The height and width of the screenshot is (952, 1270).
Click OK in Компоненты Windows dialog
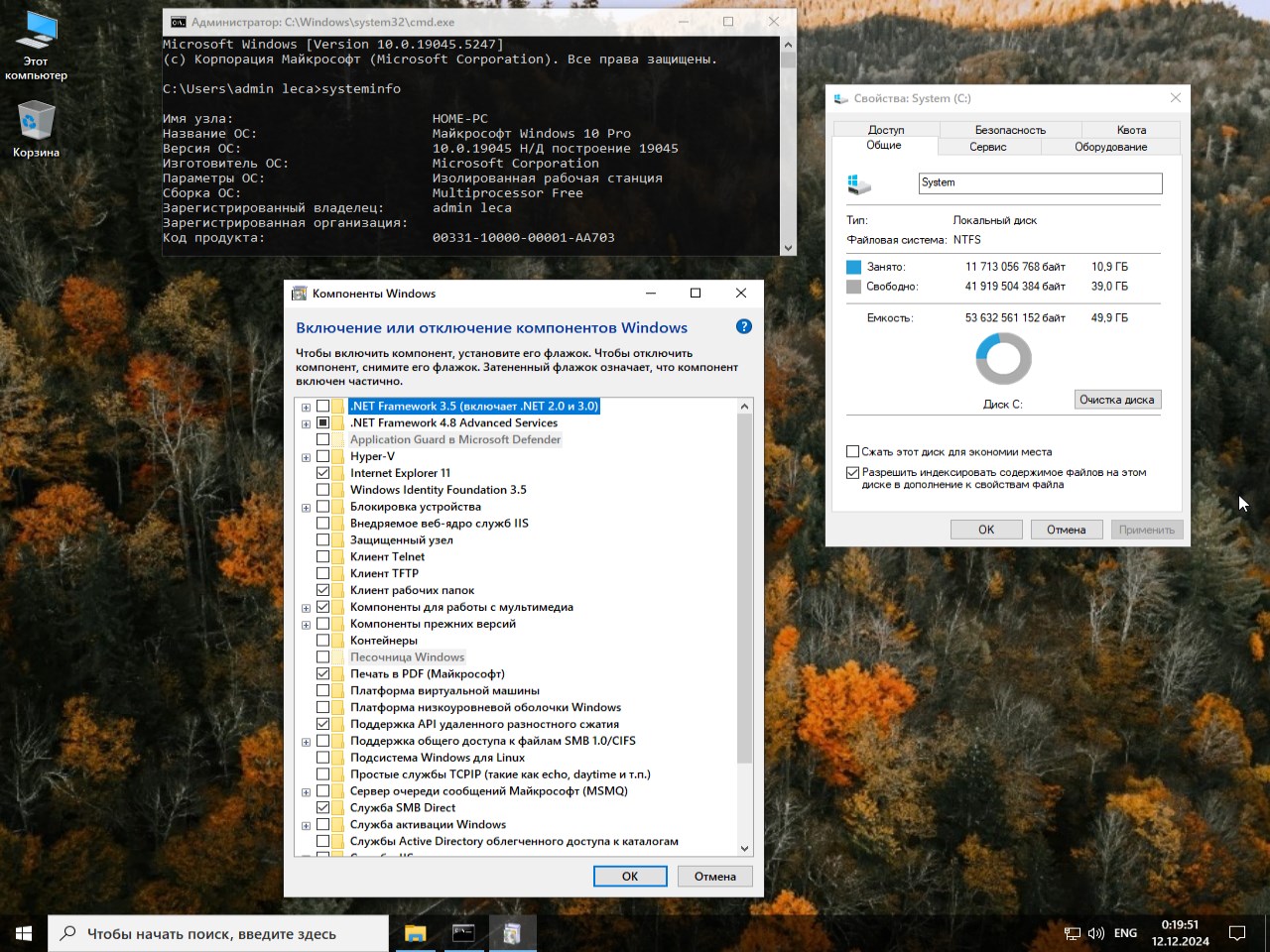point(630,877)
